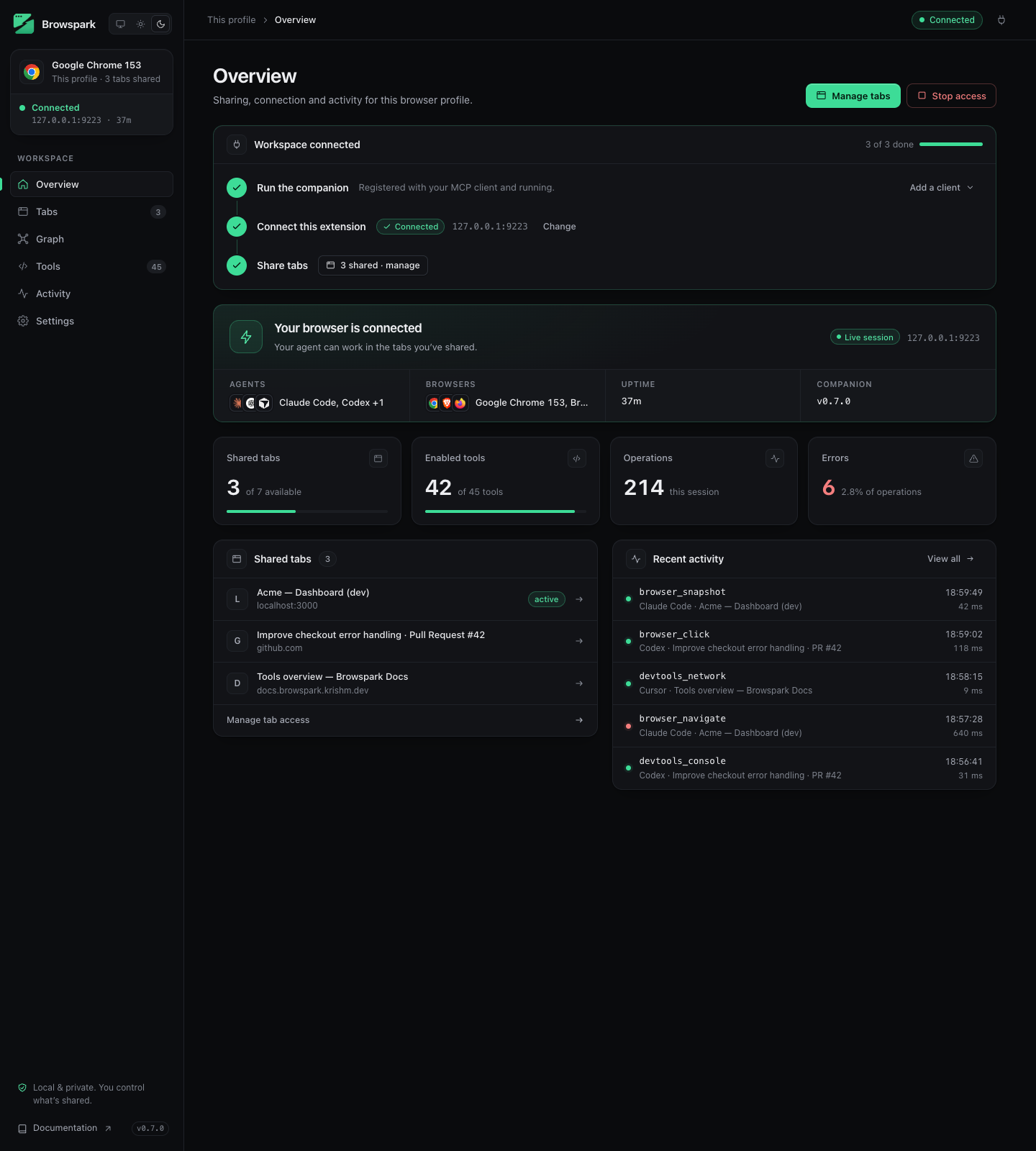Viewport: 1036px width, 1151px height.
Task: Click the Recent activity pulse icon
Action: pyautogui.click(x=636, y=559)
